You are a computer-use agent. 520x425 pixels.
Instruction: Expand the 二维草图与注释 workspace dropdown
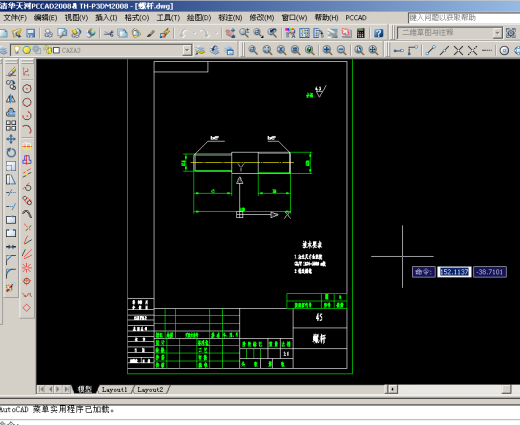point(497,33)
